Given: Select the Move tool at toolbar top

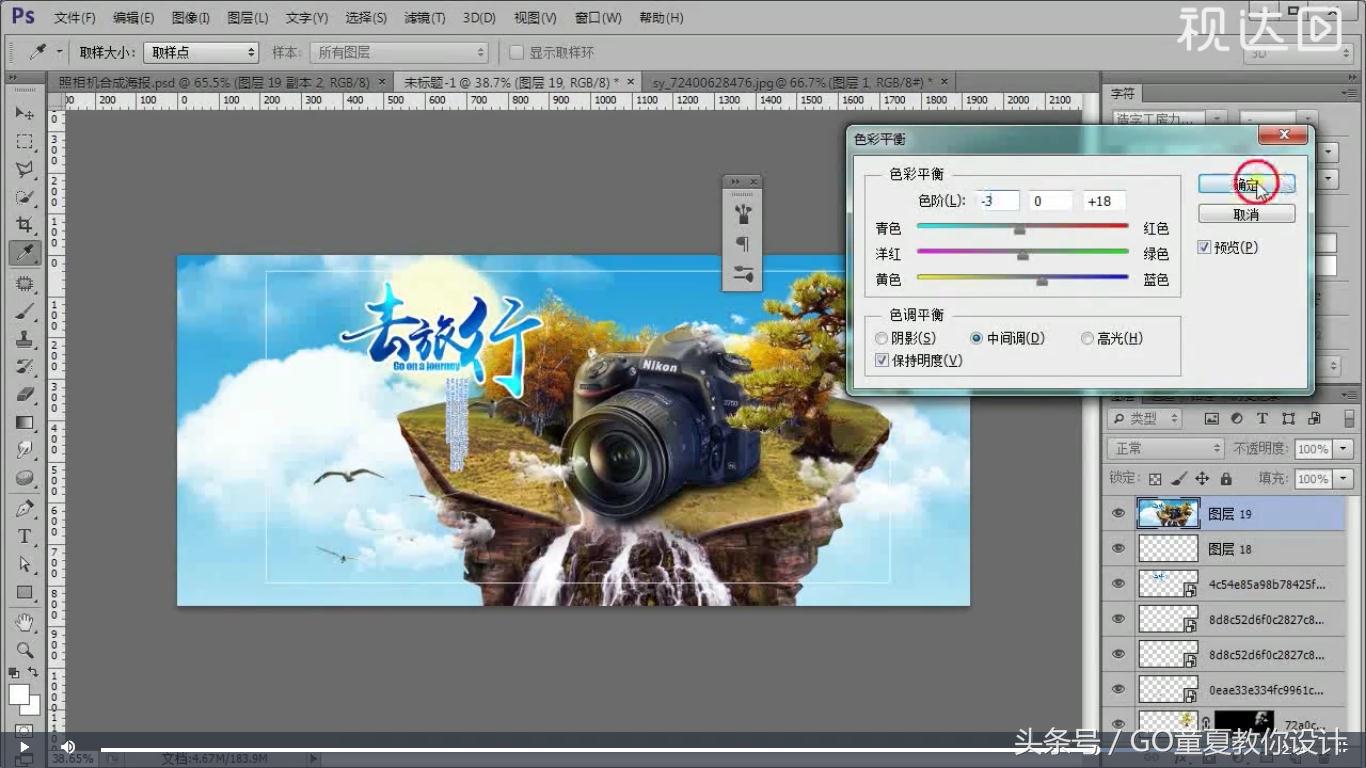Looking at the screenshot, I should point(25,113).
